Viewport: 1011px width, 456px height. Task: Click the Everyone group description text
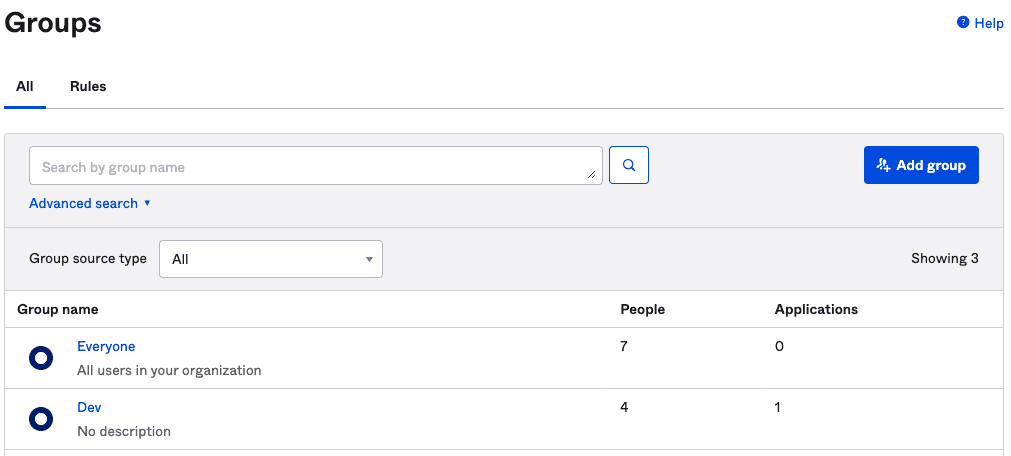coord(169,370)
